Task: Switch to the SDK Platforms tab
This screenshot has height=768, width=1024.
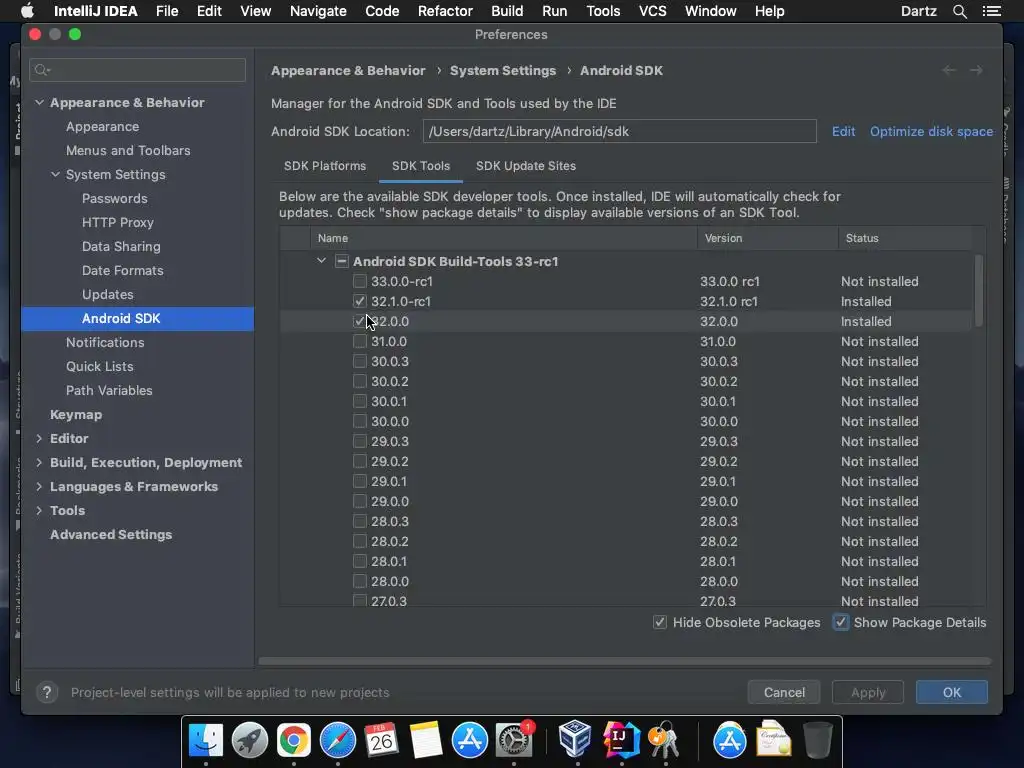Action: click(325, 166)
